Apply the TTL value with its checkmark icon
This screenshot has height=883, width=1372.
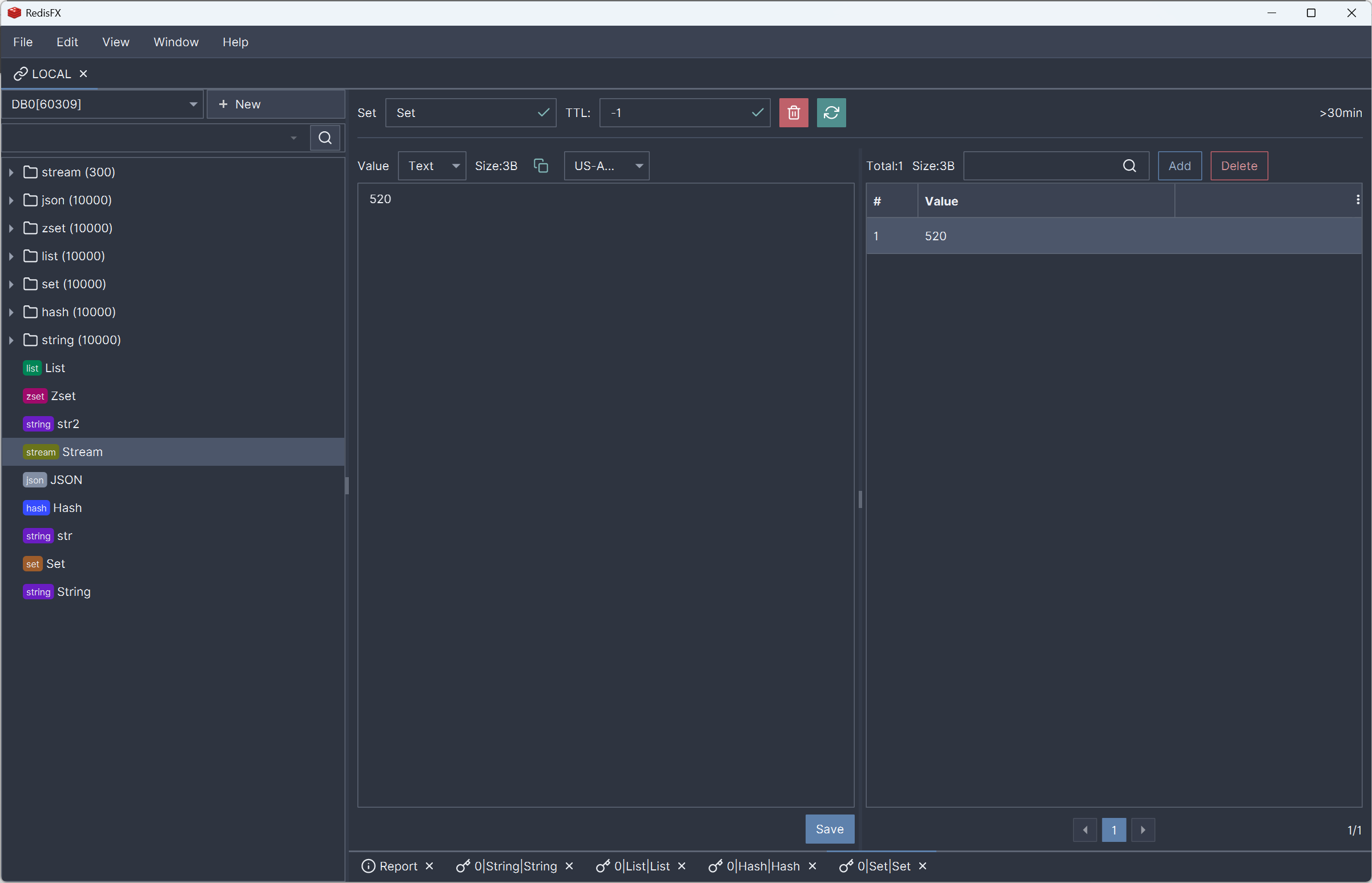click(757, 112)
